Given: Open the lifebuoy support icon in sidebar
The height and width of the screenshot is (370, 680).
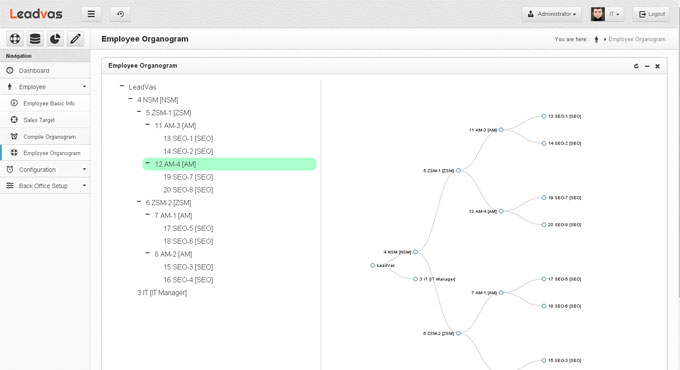Looking at the screenshot, I should click(15, 39).
